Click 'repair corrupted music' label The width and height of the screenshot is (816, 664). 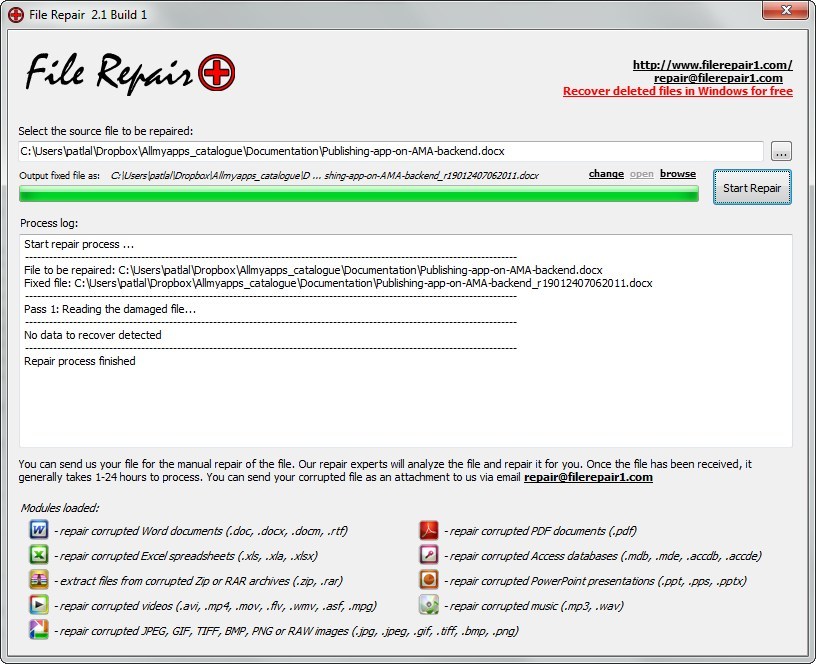[x=534, y=606]
